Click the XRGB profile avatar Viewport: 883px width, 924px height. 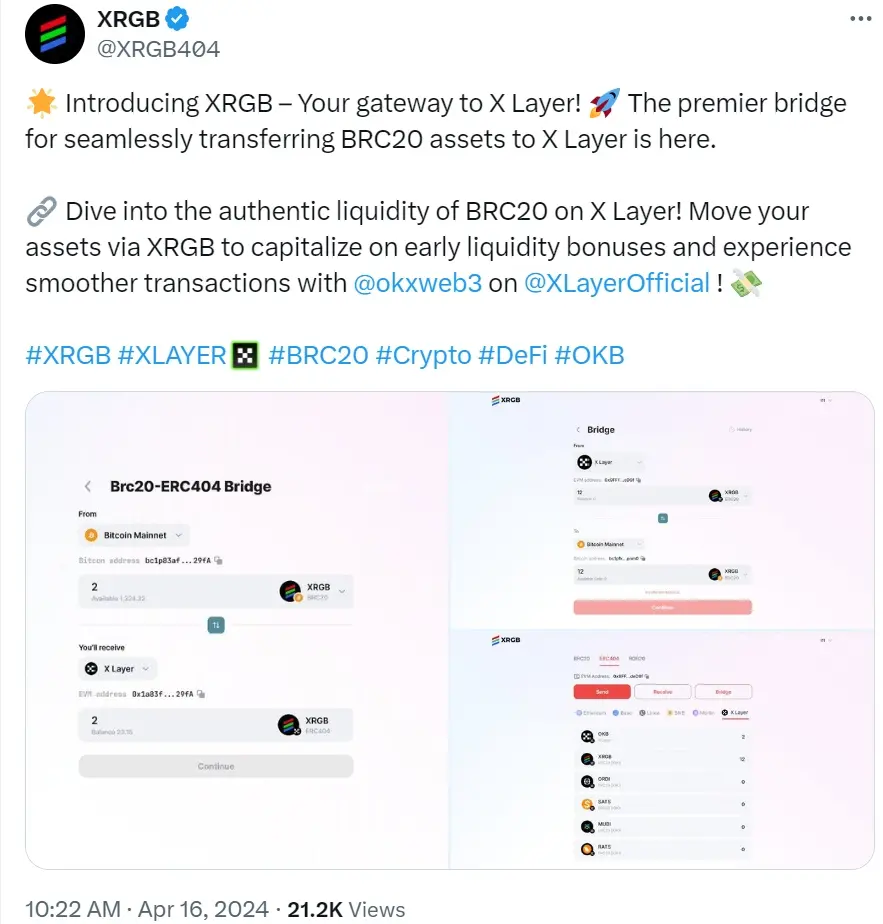coord(56,35)
